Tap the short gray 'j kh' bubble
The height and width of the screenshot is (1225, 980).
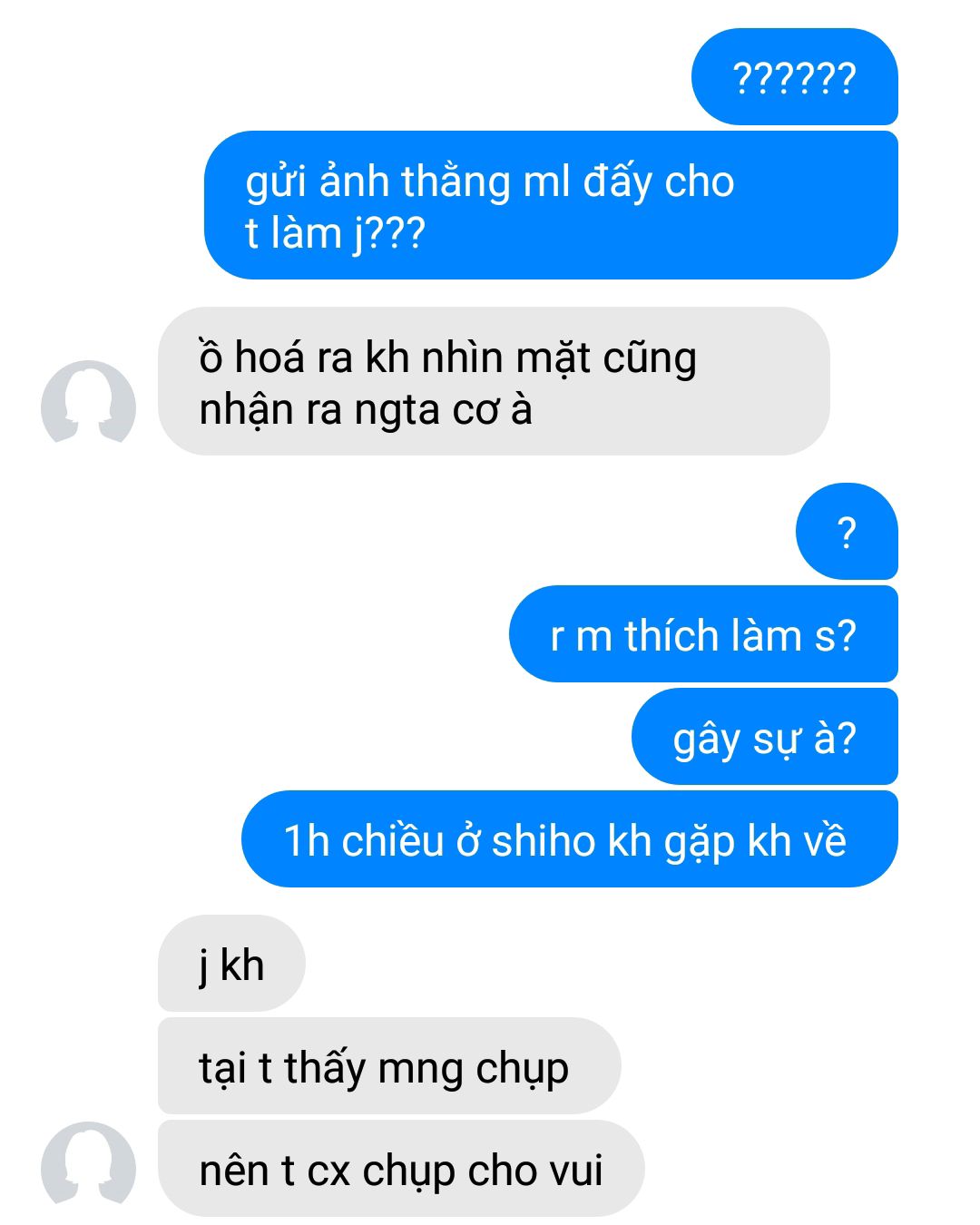point(231,964)
